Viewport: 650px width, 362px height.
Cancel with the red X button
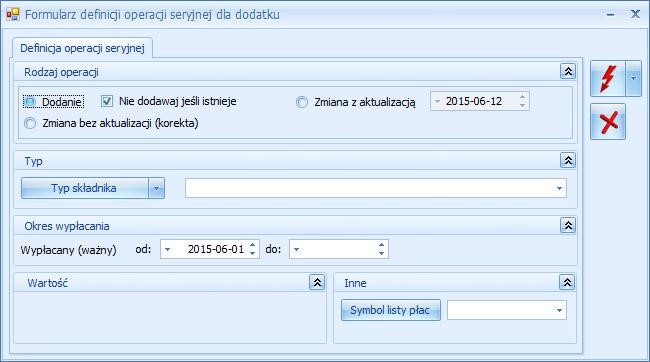tap(608, 121)
